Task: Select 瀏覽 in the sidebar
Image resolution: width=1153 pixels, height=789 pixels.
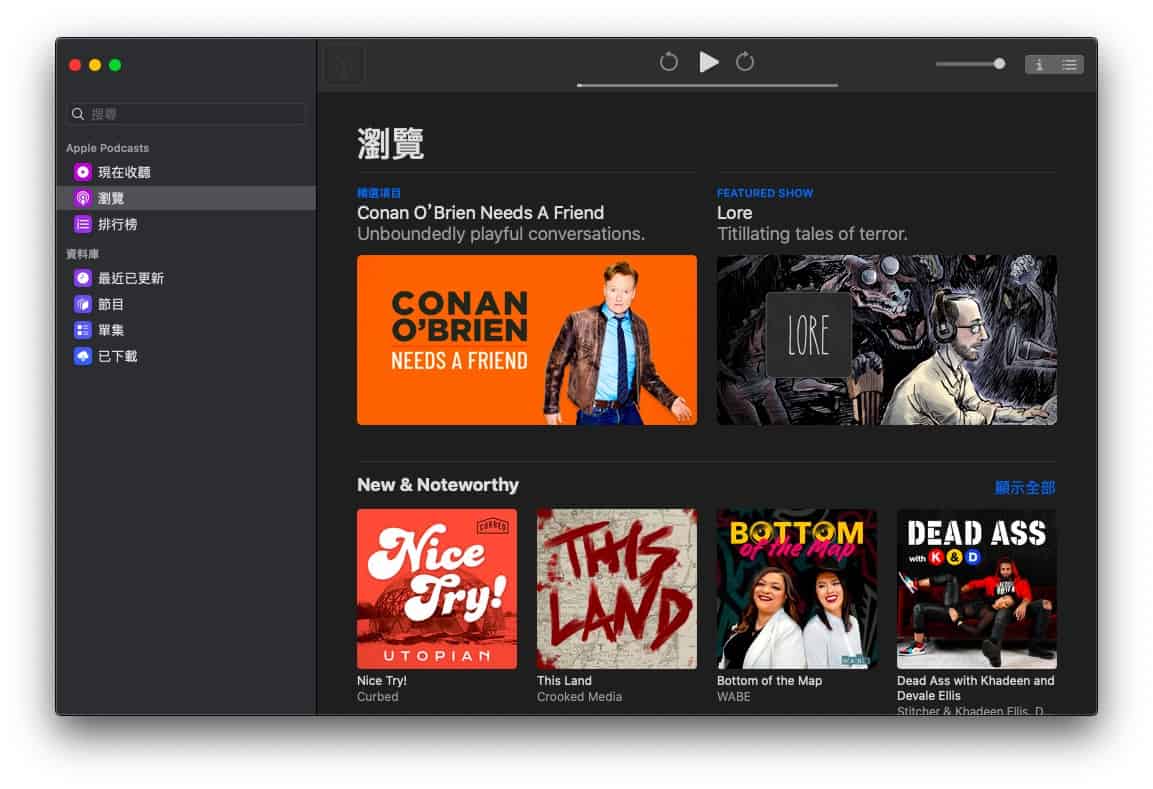Action: 186,198
